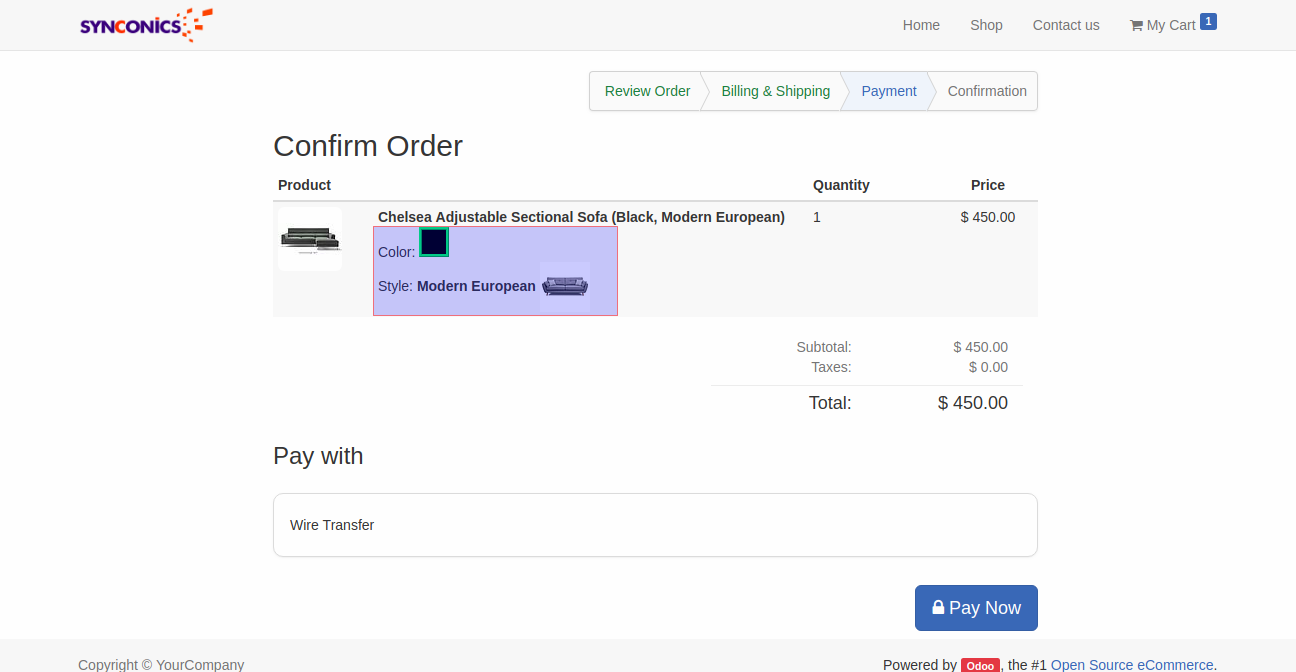Click the Synconics logo

click(146, 25)
